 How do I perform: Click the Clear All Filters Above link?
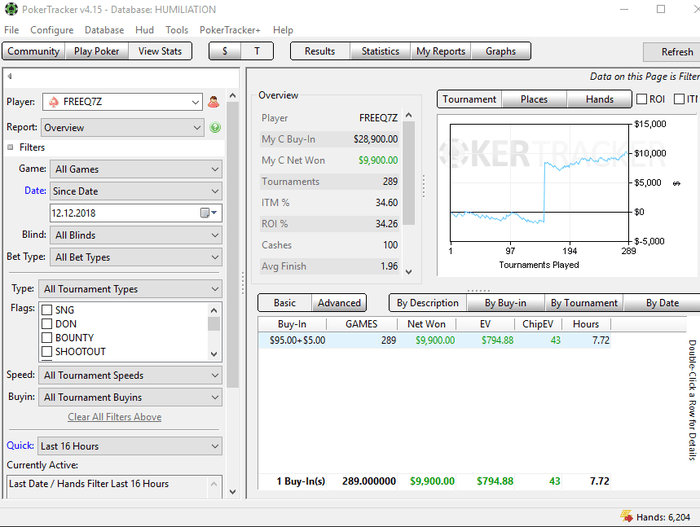[114, 417]
